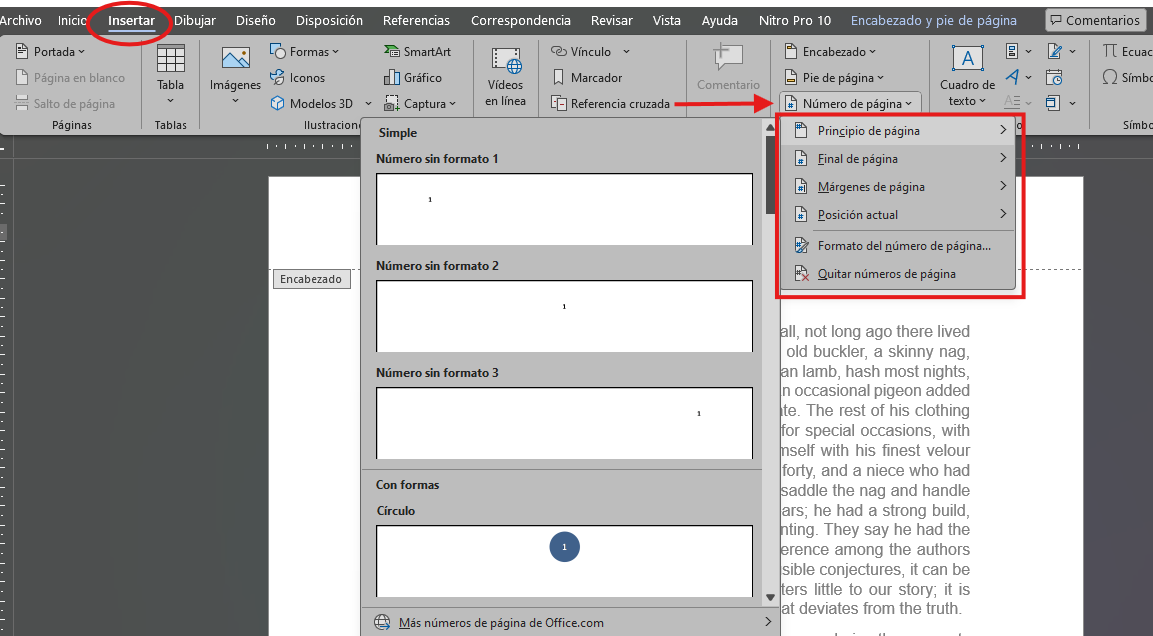The image size is (1153, 636).
Task: Expand the Tabla dropdown arrow
Action: (x=171, y=101)
